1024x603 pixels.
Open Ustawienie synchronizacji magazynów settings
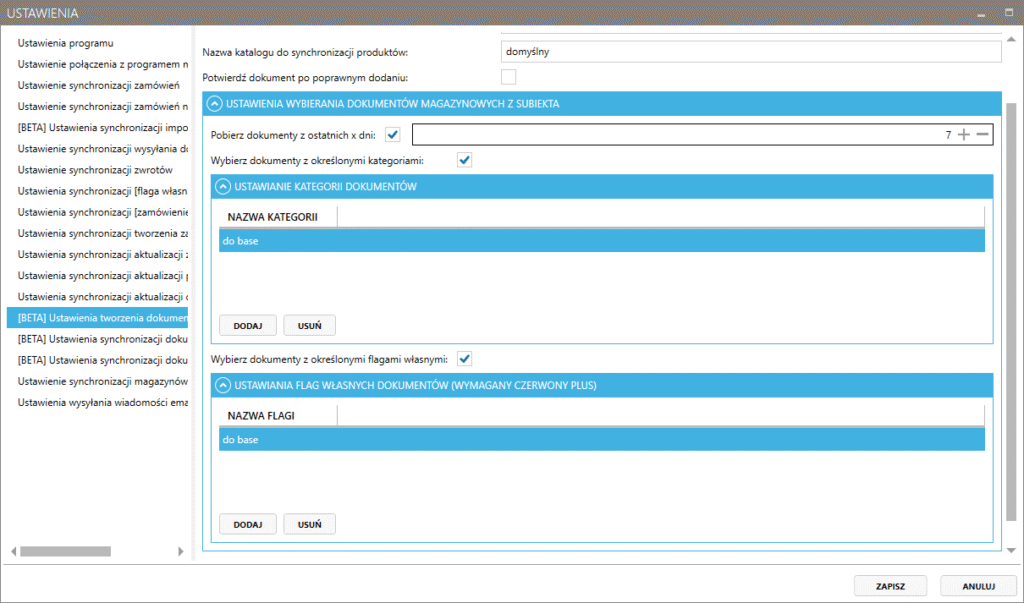point(102,381)
